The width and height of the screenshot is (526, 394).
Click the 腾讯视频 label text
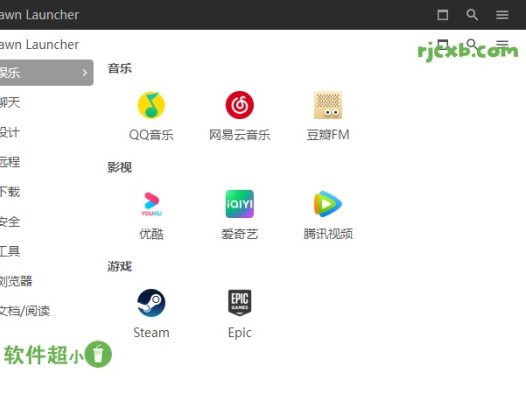[x=328, y=234]
